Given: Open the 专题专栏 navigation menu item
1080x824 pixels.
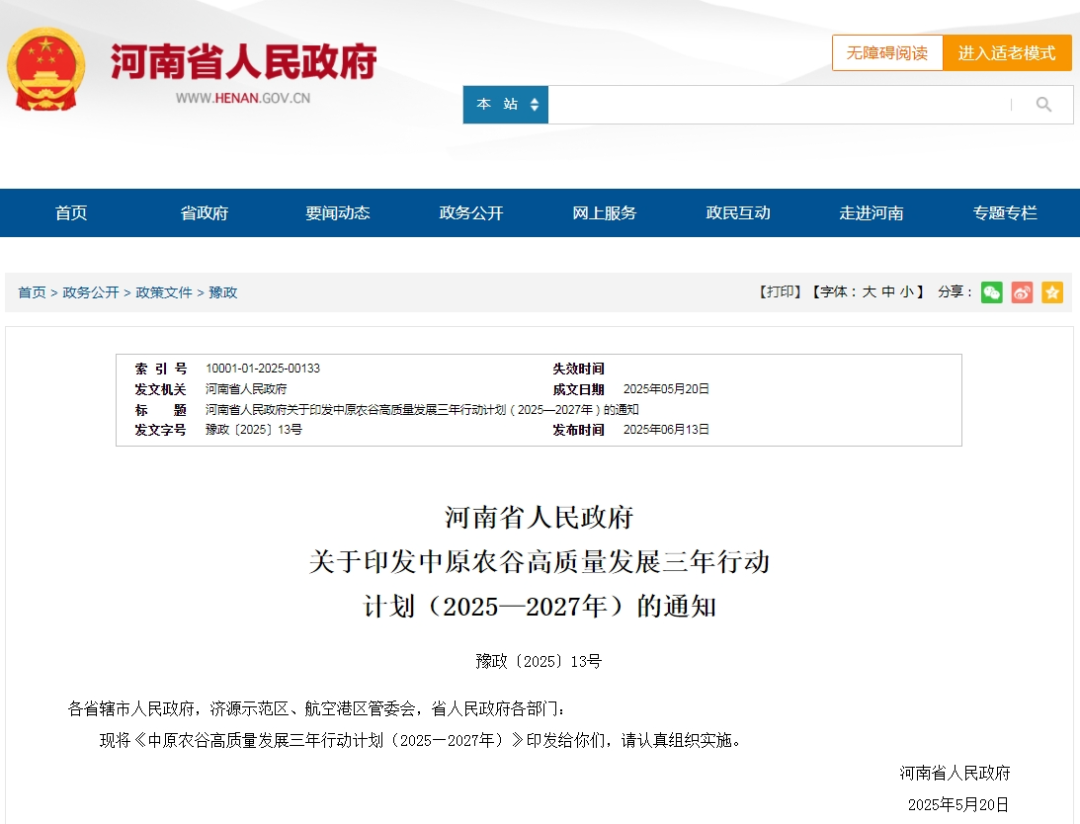Looking at the screenshot, I should (x=1005, y=213).
